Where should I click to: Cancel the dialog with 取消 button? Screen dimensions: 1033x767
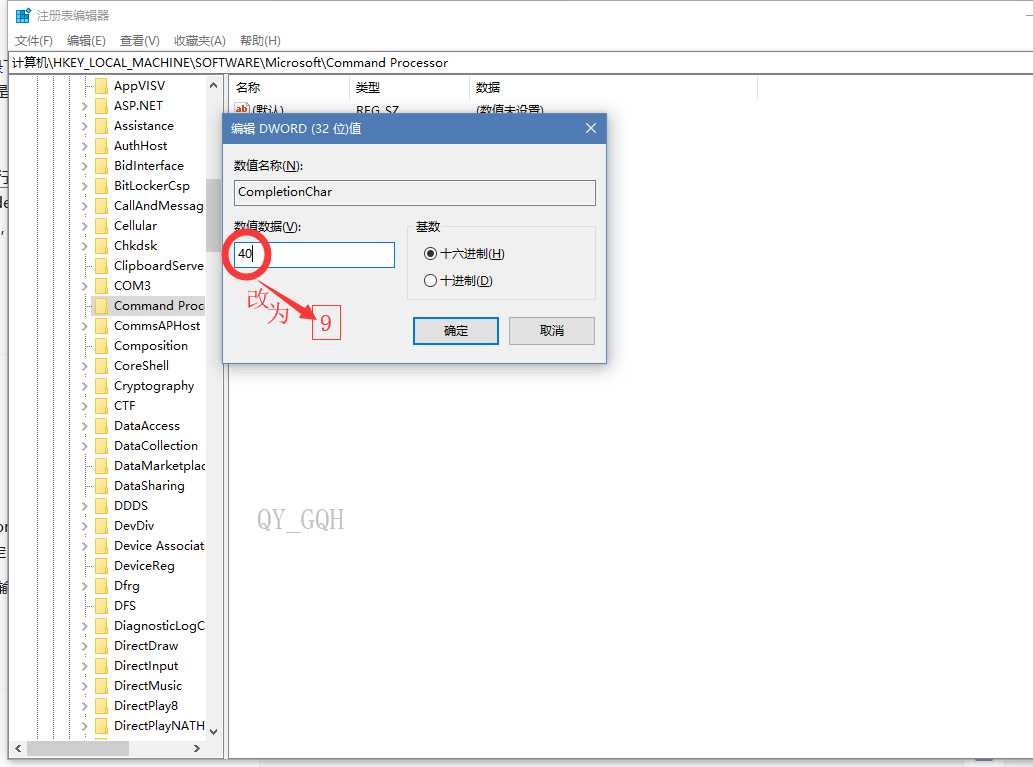(x=551, y=331)
